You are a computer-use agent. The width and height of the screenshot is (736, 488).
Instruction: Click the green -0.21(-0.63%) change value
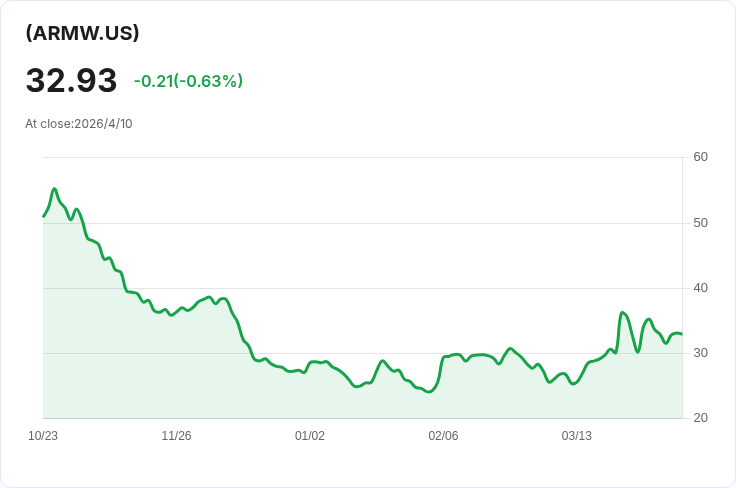coord(188,81)
